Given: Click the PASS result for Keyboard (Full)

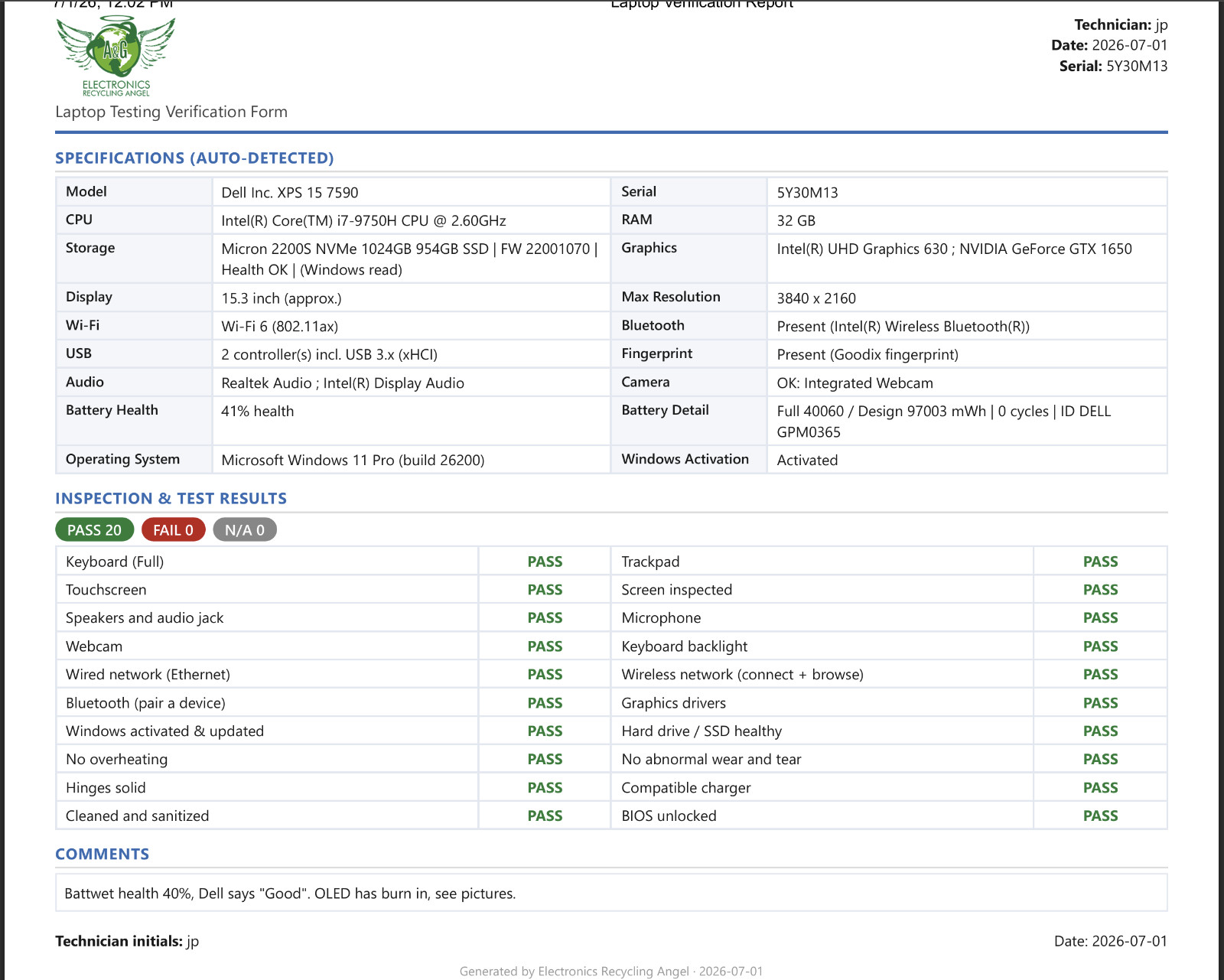Looking at the screenshot, I should click(x=545, y=562).
